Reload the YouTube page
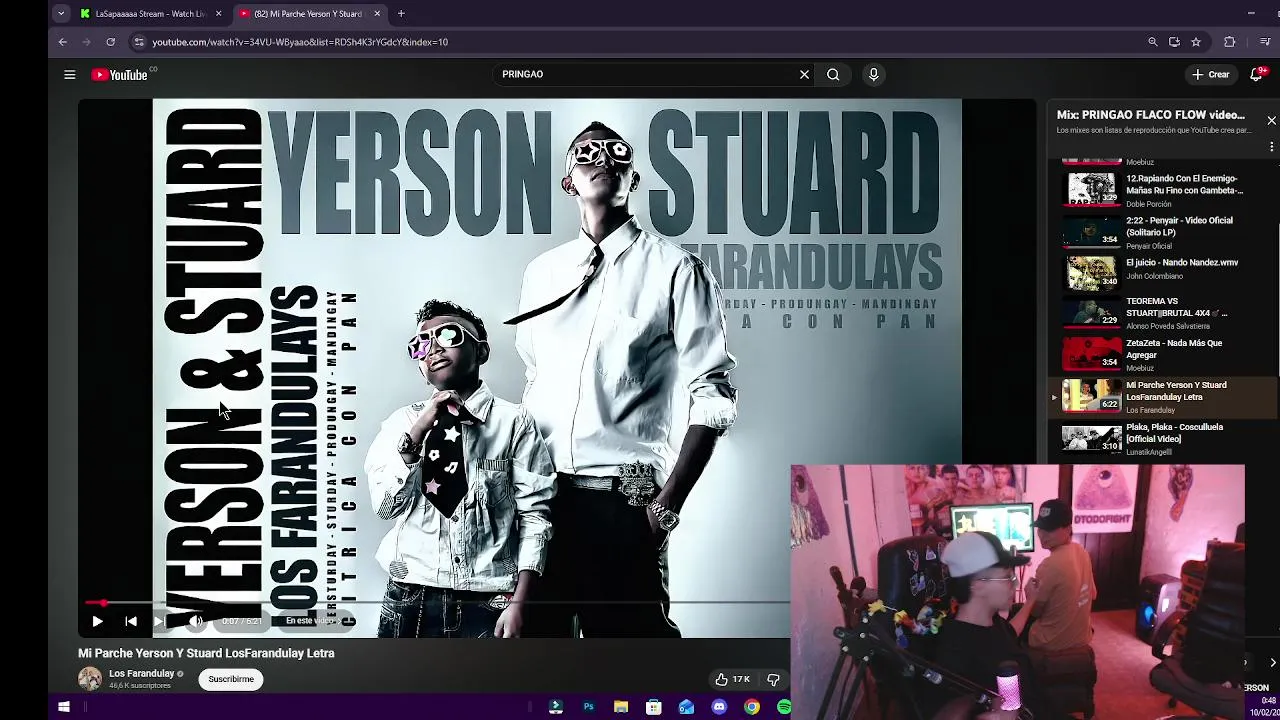Viewport: 1280px width, 720px height. pos(110,42)
